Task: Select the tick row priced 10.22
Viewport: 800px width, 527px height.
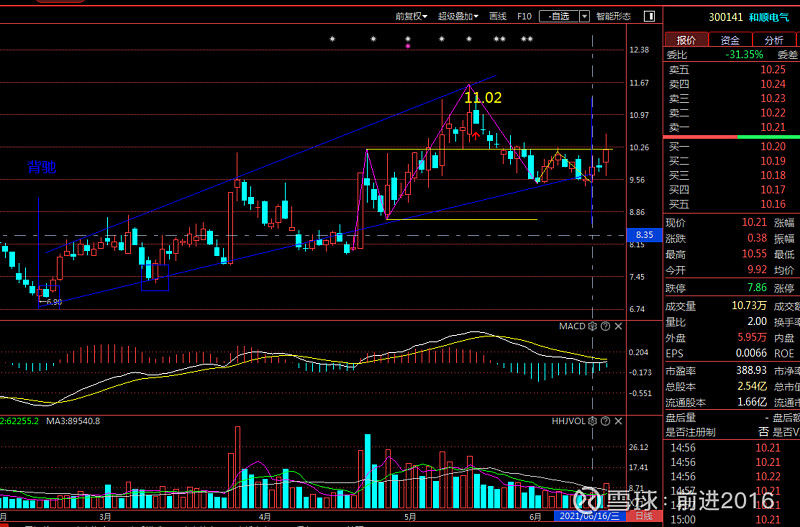Action: point(732,476)
